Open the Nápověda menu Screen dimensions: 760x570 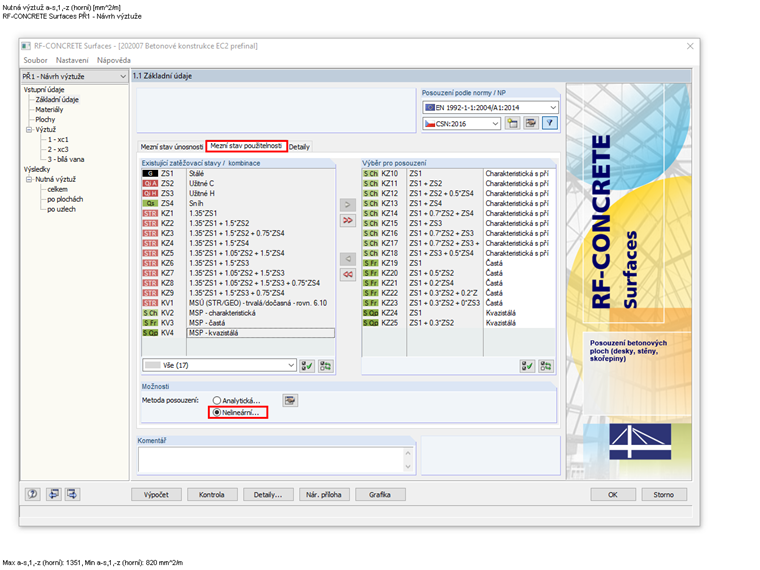click(x=114, y=60)
